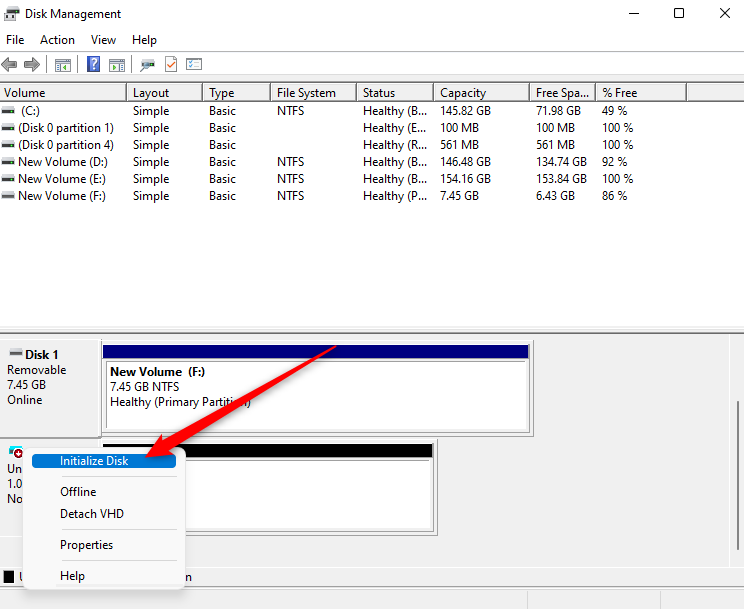The width and height of the screenshot is (744, 609).
Task: Click the drive icon of Disk 0 partition 1
Action: point(8,128)
